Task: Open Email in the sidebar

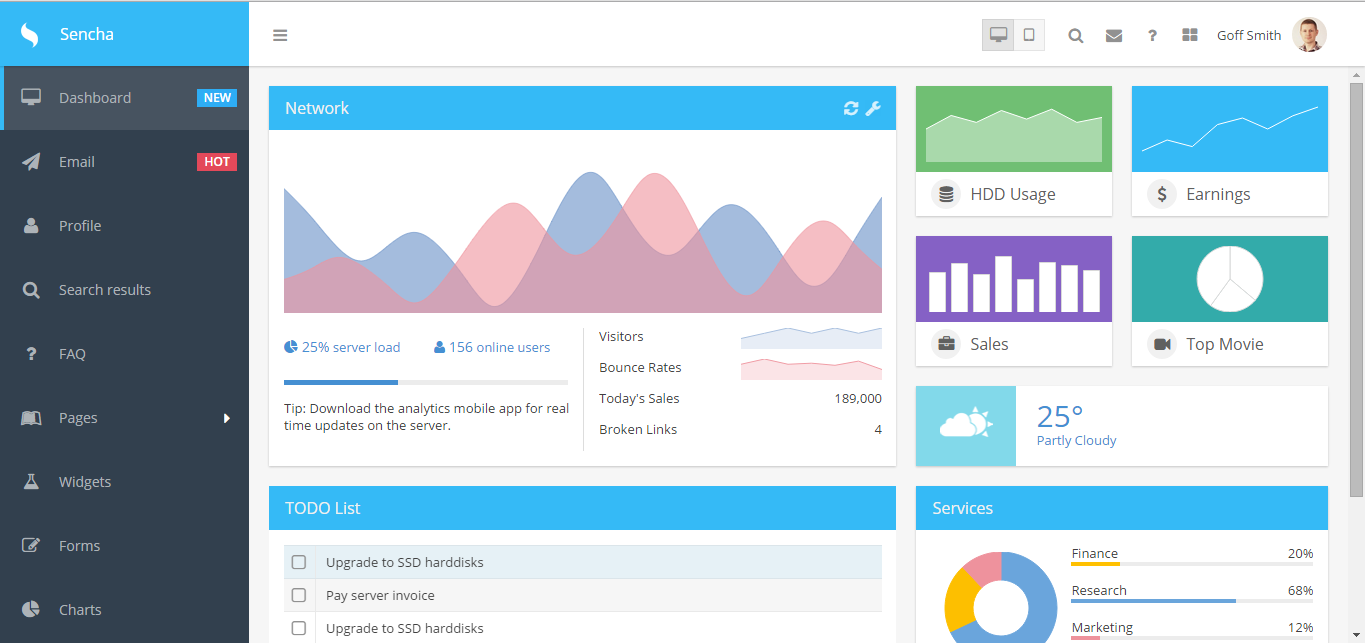Action: (x=125, y=162)
